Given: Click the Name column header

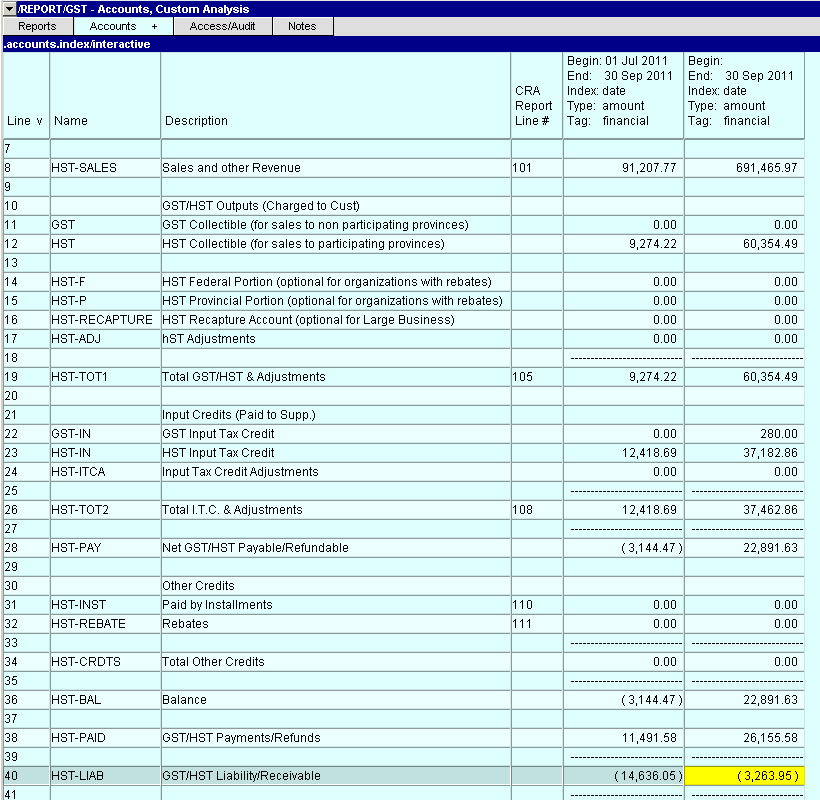Looking at the screenshot, I should [x=71, y=121].
